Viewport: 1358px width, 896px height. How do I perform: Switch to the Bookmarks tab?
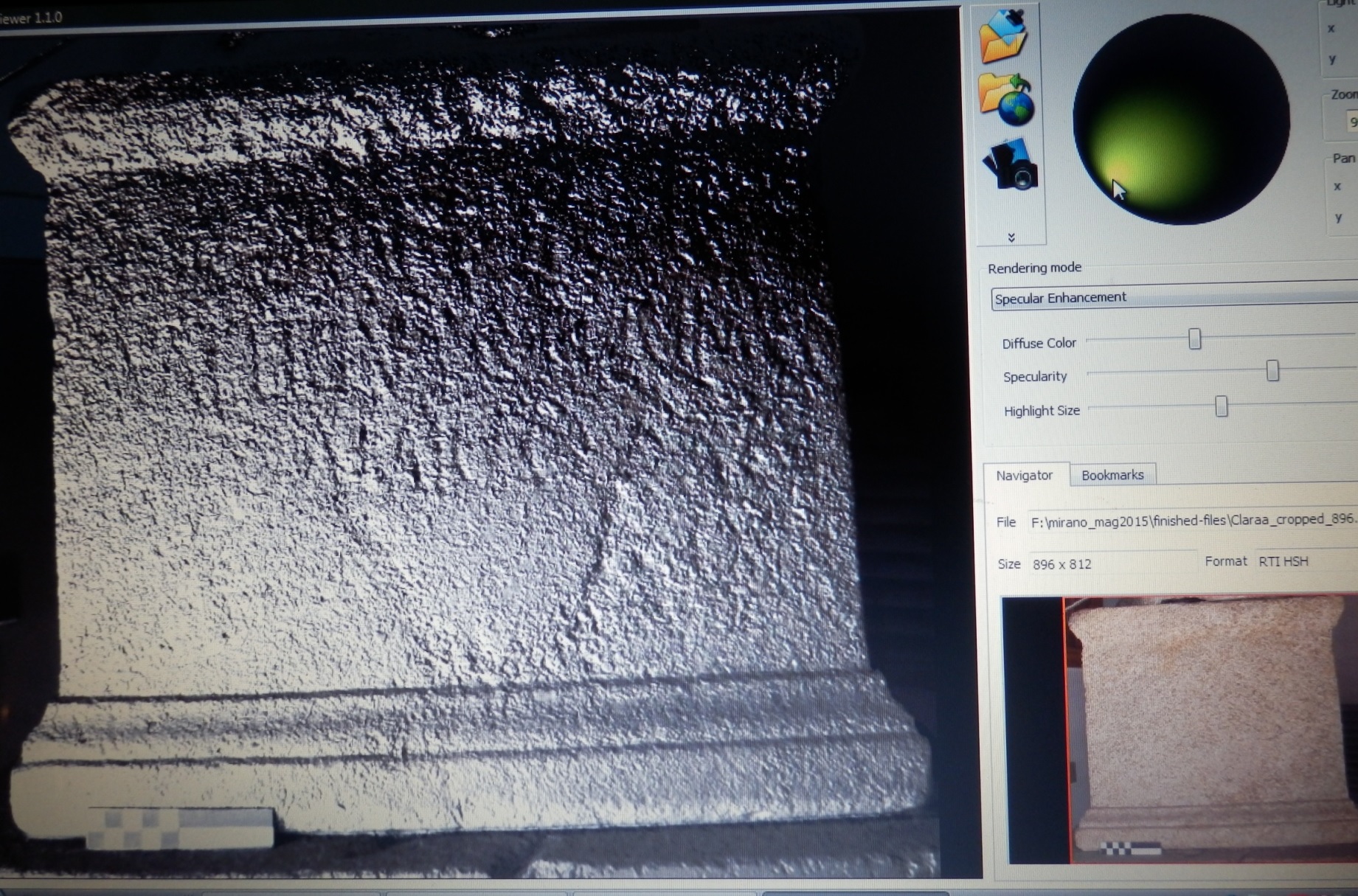pos(1112,475)
